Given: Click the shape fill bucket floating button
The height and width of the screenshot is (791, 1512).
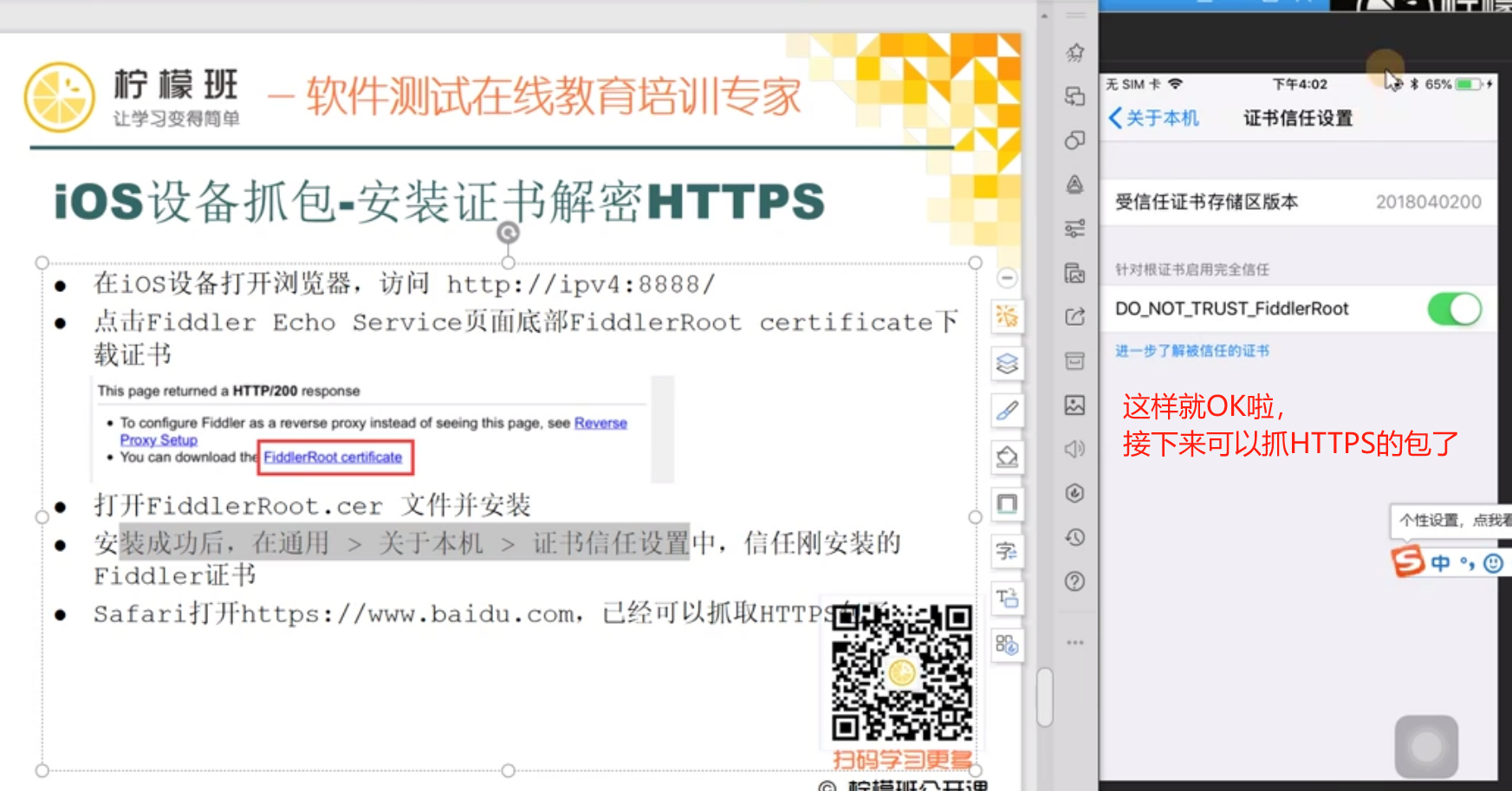Looking at the screenshot, I should click(1007, 457).
